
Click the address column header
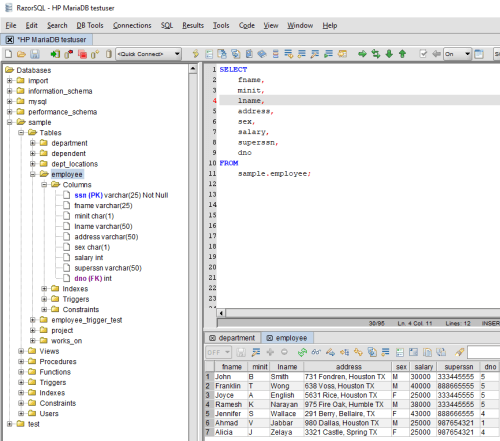tap(348, 367)
